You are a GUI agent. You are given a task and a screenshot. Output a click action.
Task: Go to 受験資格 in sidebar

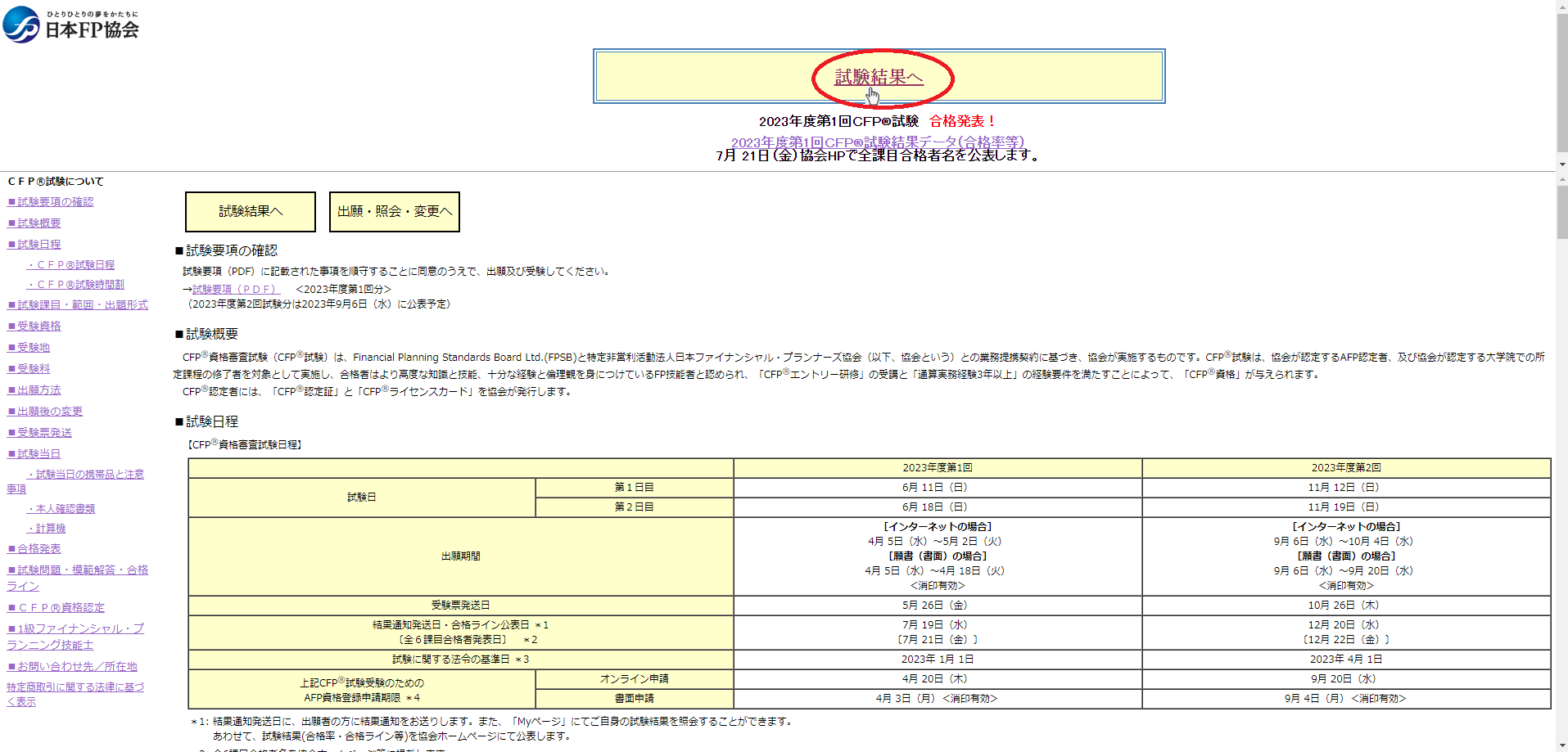(34, 326)
